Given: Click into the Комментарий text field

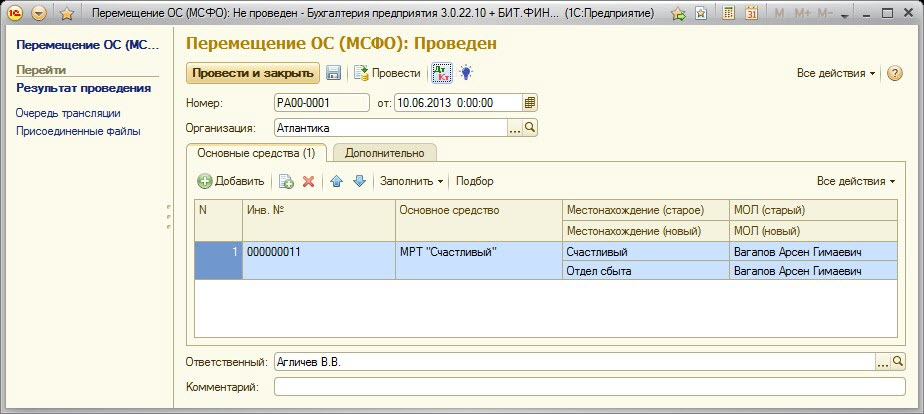Looking at the screenshot, I should tap(590, 387).
